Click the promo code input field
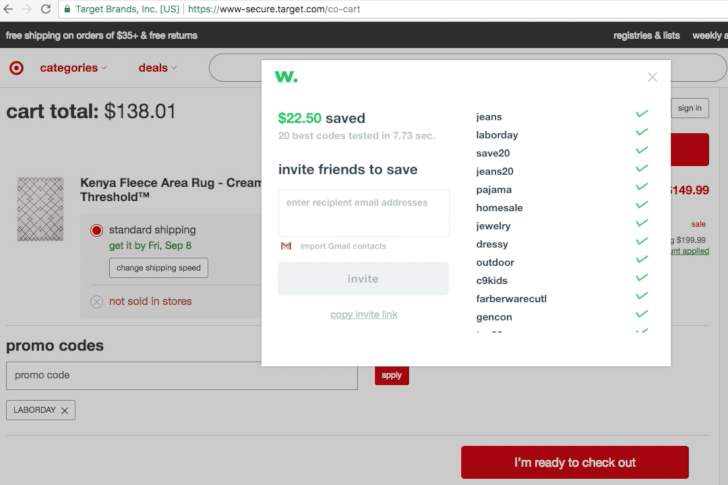This screenshot has width=728, height=485. [182, 375]
